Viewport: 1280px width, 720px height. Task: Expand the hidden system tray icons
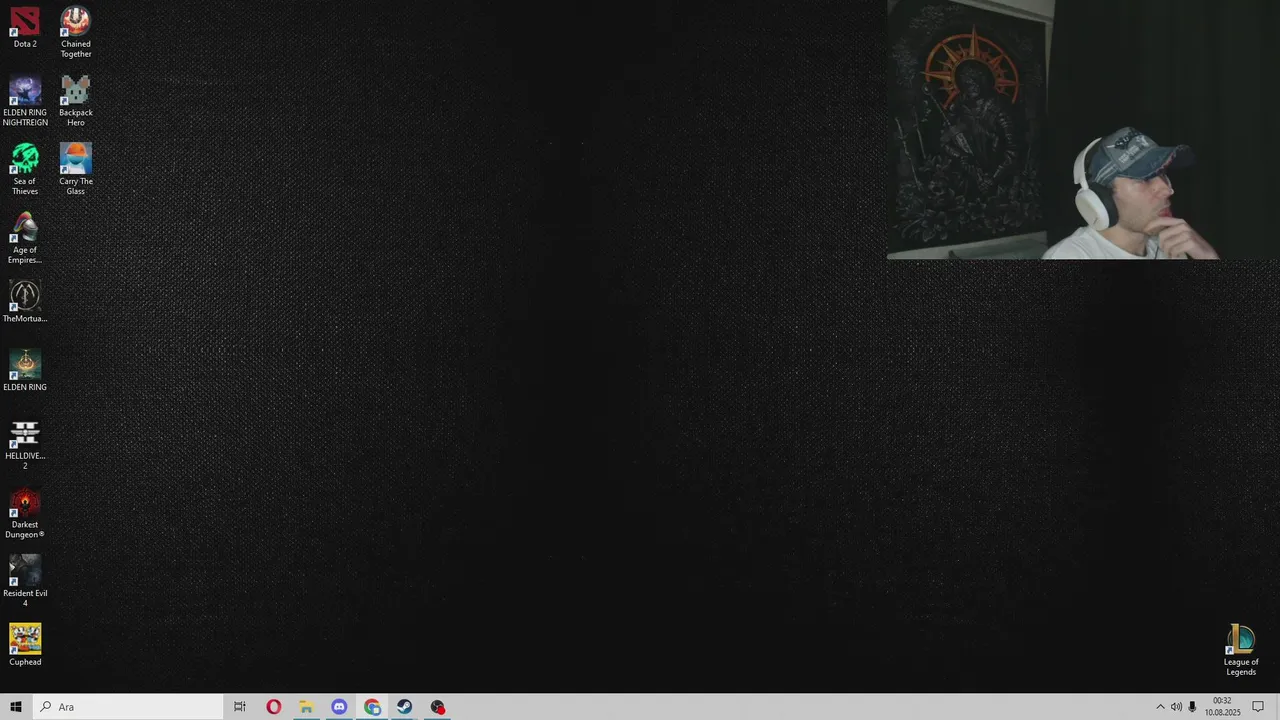1160,707
